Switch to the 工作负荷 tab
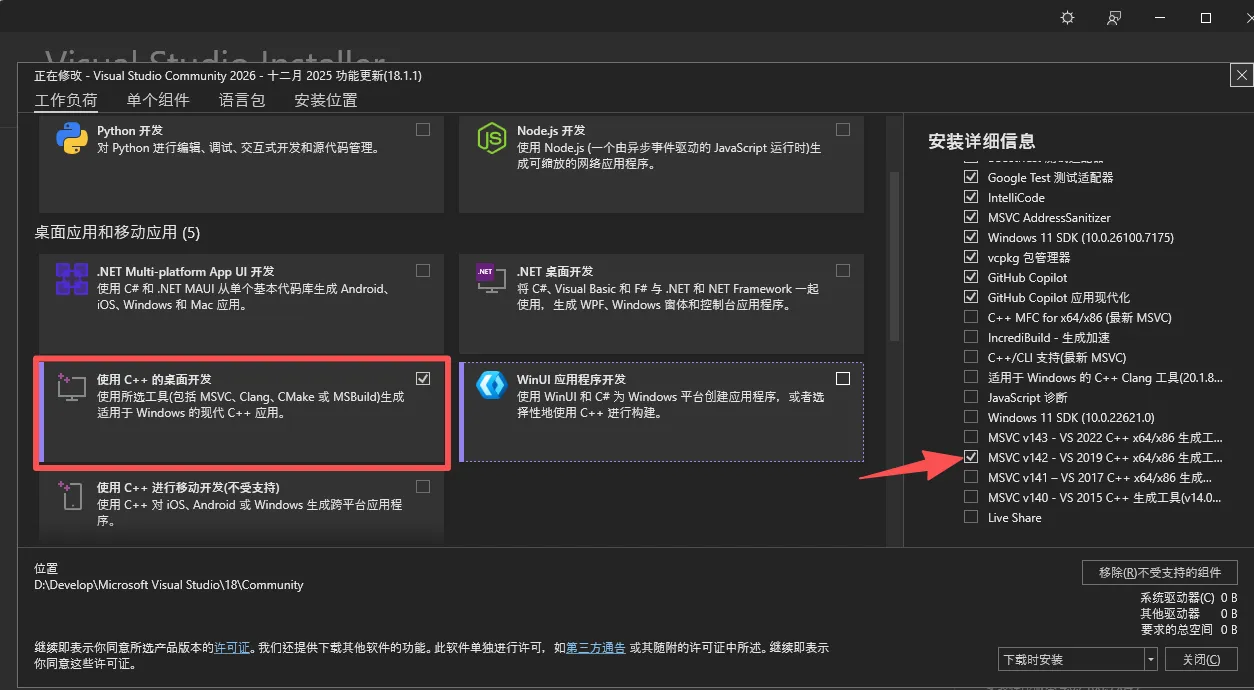 pyautogui.click(x=66, y=100)
